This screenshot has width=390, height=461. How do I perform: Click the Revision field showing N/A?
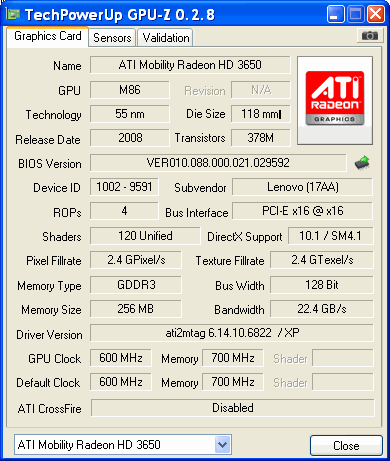(x=261, y=90)
